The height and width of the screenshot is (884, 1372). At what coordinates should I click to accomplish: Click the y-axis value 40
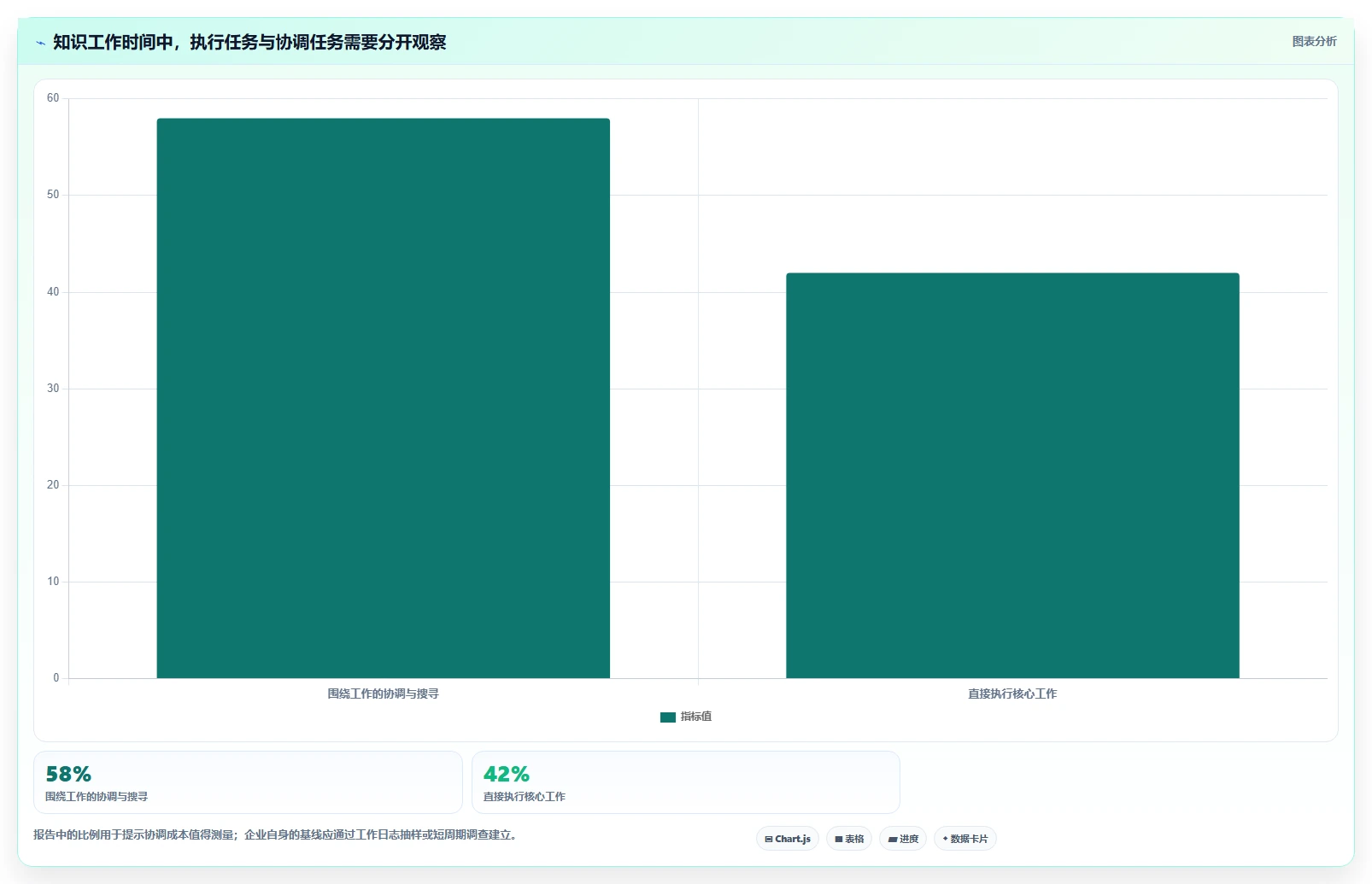(53, 292)
